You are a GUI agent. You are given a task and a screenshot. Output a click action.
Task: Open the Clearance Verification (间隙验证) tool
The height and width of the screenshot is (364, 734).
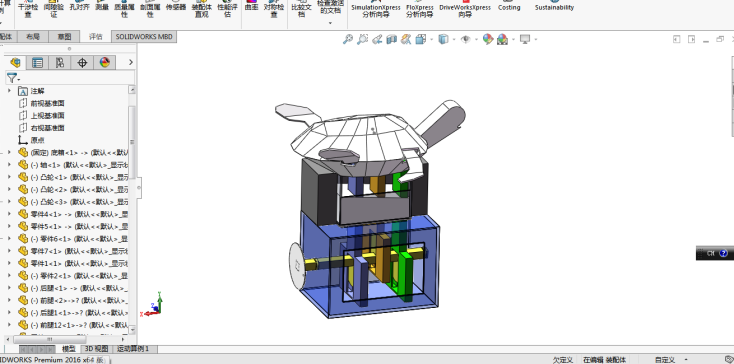53,10
